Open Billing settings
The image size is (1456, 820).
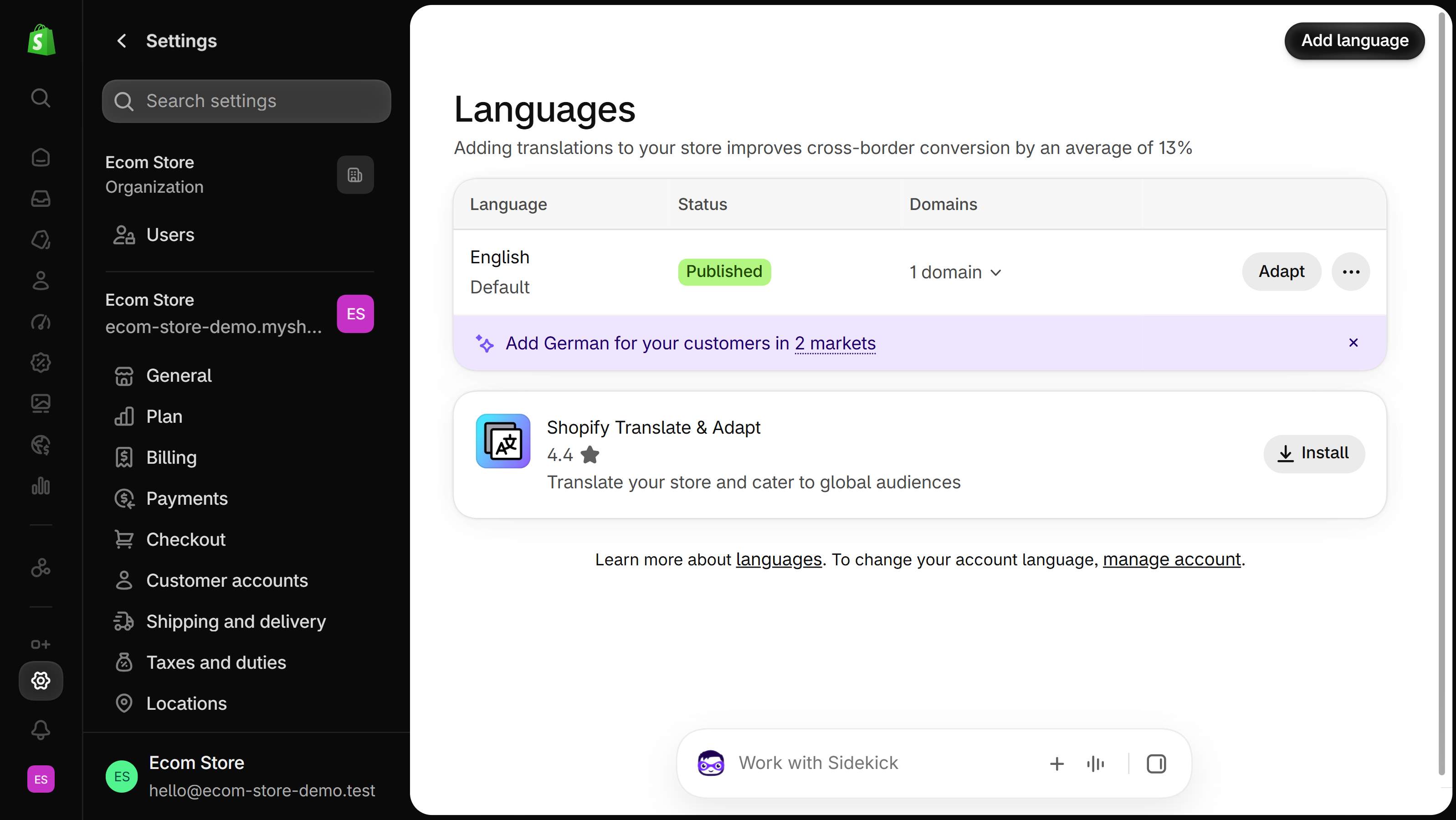coord(239,457)
